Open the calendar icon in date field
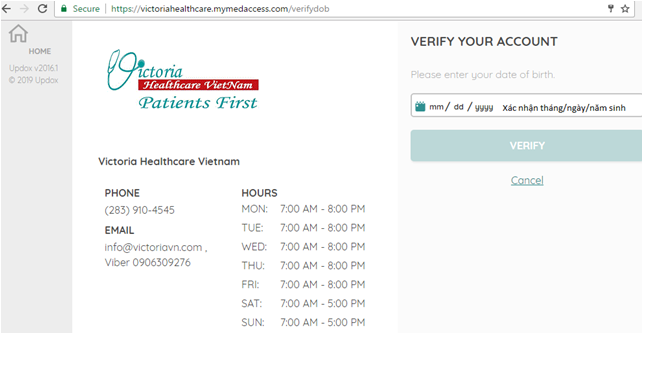This screenshot has width=649, height=376. pos(420,106)
